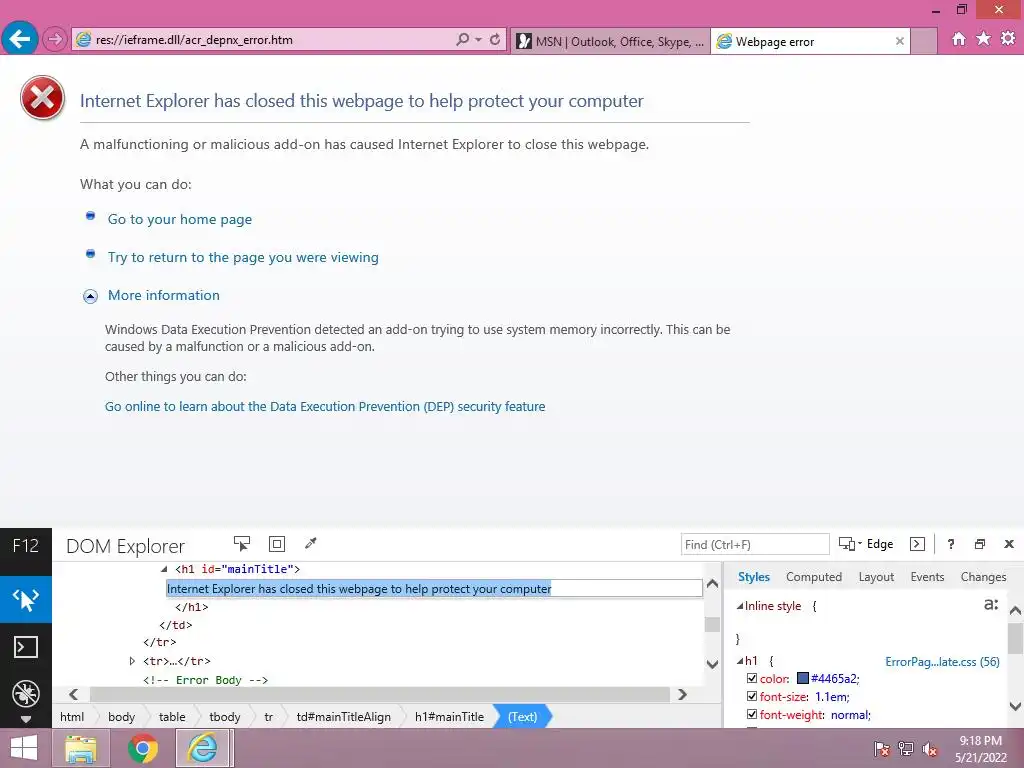The width and height of the screenshot is (1024, 768).
Task: Open the DEP security feature online link
Action: 325,406
